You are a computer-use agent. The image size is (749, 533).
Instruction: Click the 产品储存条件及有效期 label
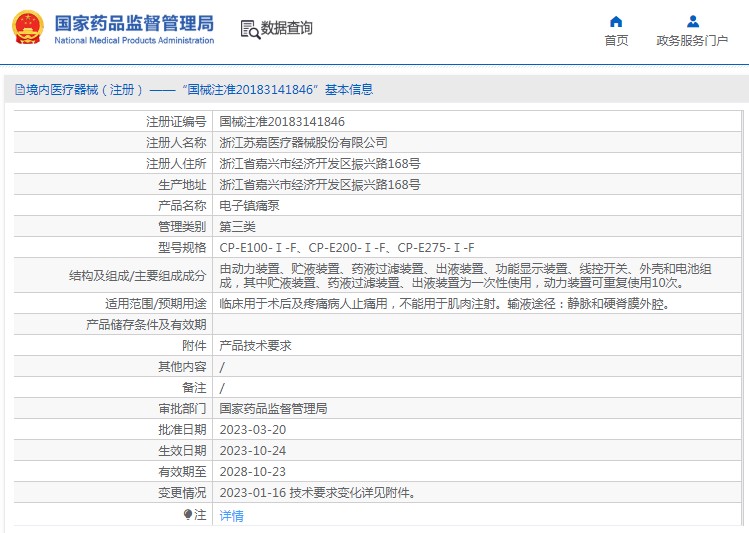(146, 325)
